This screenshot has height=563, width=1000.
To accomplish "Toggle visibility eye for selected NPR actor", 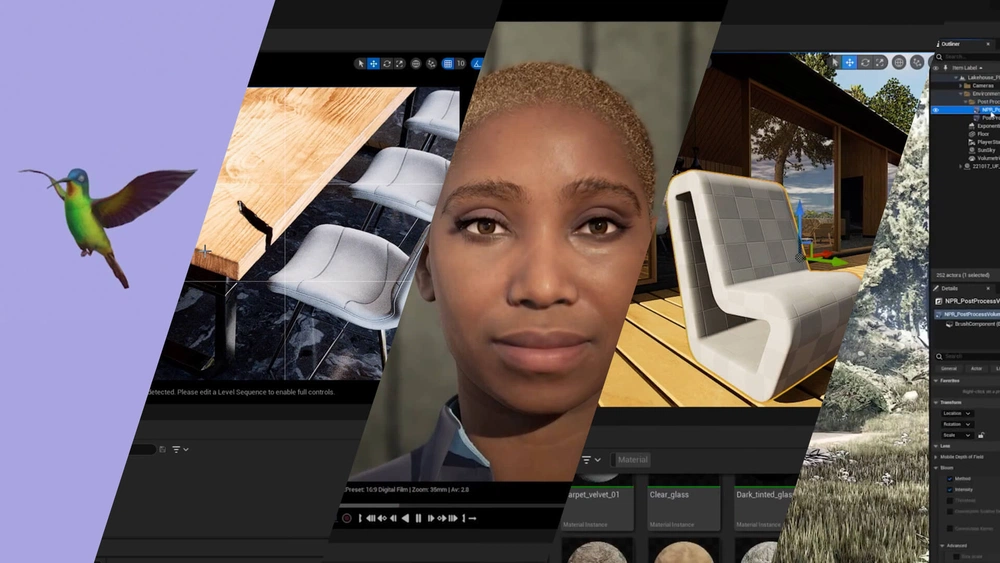I will 936,110.
